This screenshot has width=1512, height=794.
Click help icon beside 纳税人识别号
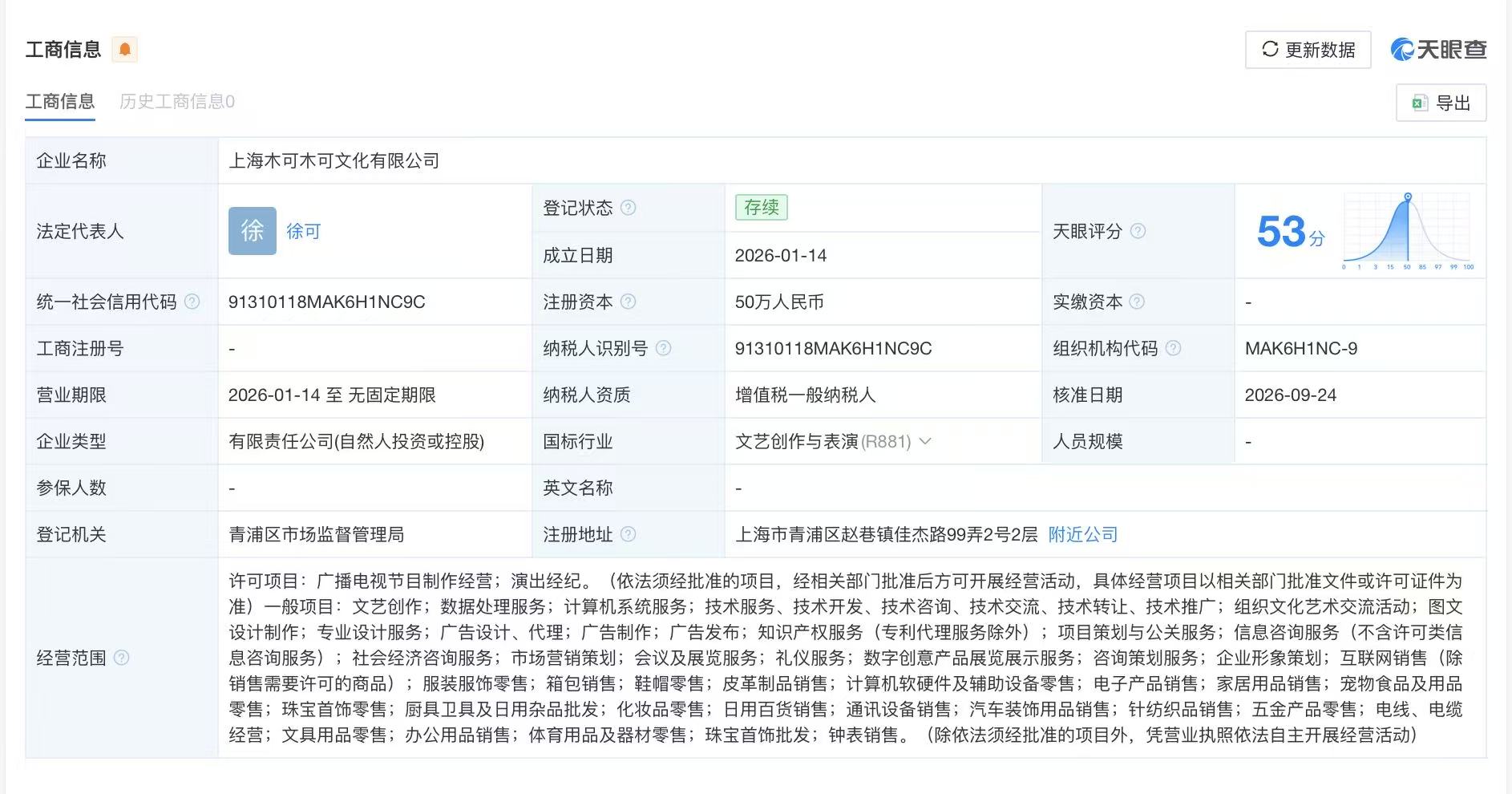(663, 348)
